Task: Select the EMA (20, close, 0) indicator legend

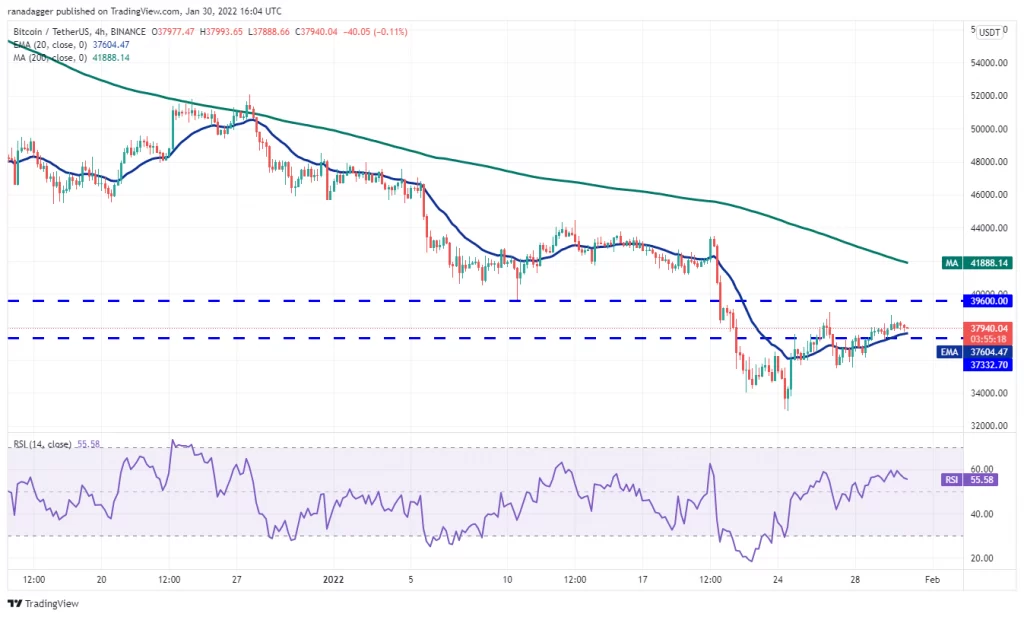Action: click(x=50, y=44)
